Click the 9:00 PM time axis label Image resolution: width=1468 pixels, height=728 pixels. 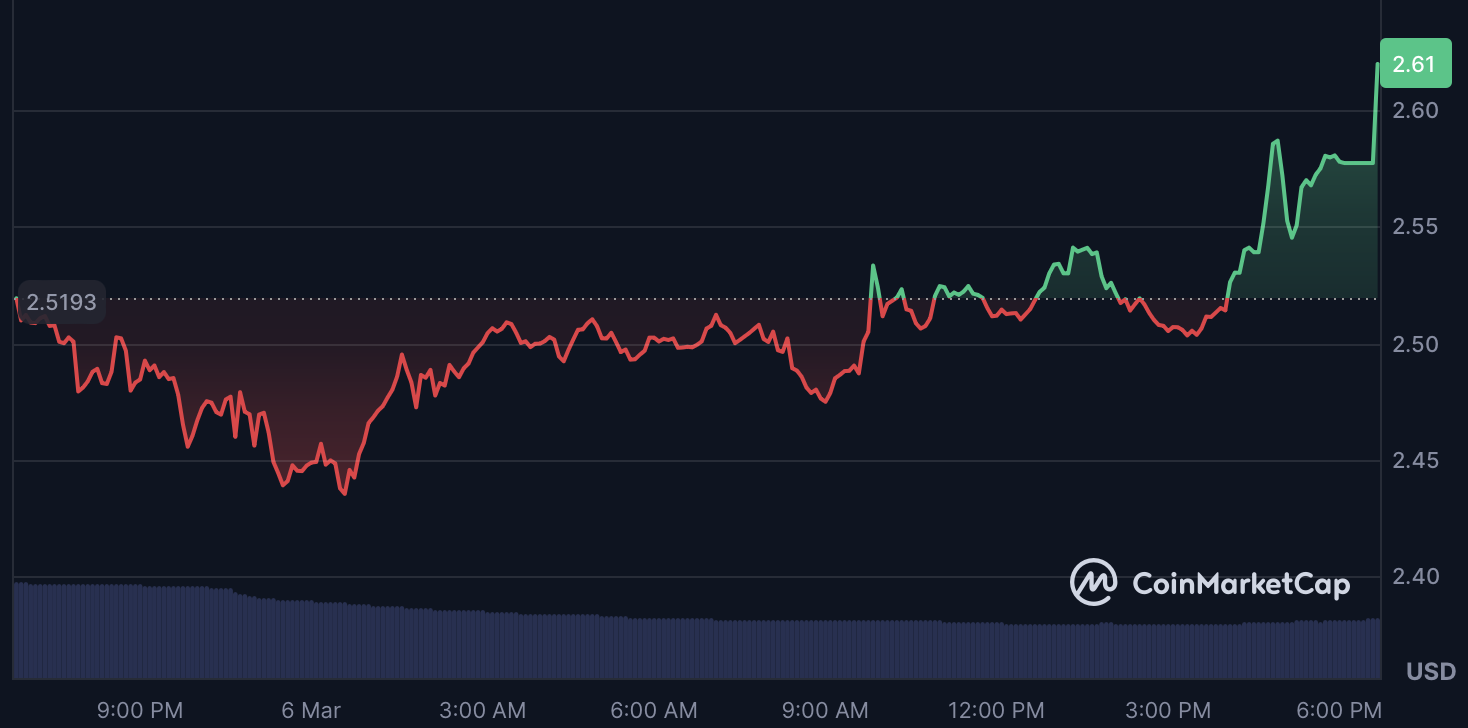140,711
